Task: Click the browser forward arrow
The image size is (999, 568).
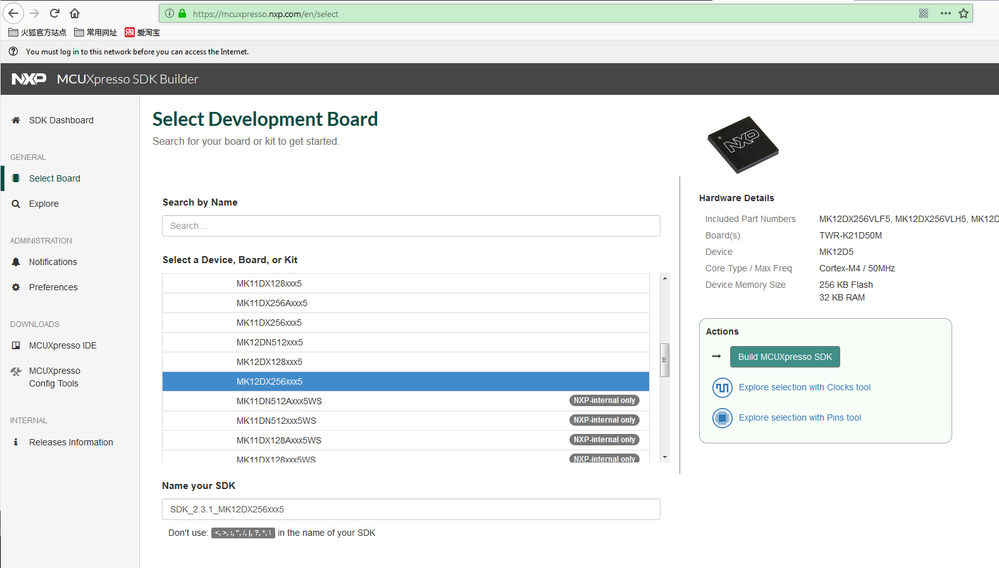Action: [x=34, y=13]
